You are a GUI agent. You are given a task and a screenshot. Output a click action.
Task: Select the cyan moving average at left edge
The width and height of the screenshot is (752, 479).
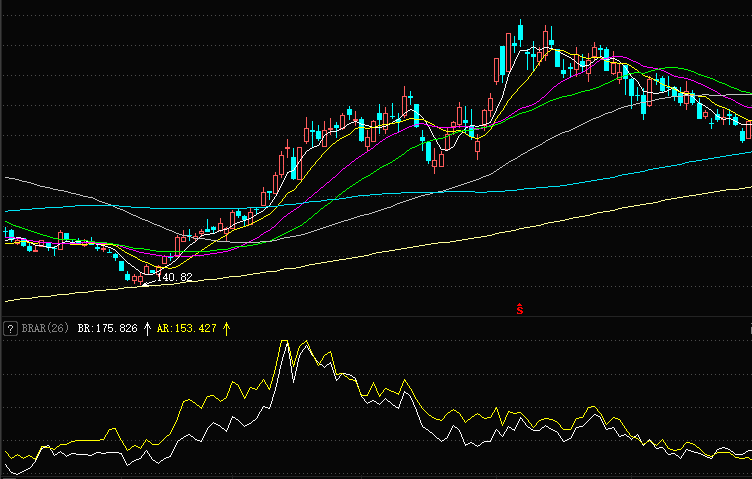(8, 211)
